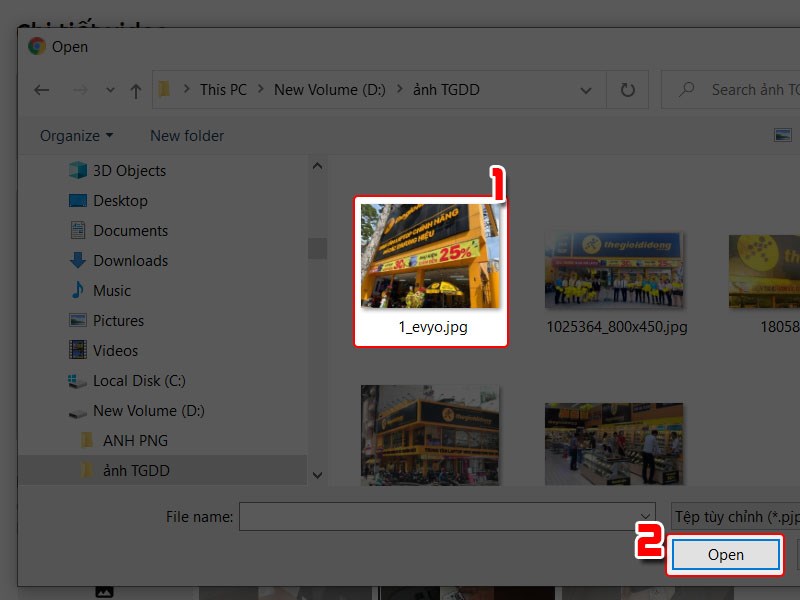Select New Volume (D:) in breadcrumb

pos(330,90)
